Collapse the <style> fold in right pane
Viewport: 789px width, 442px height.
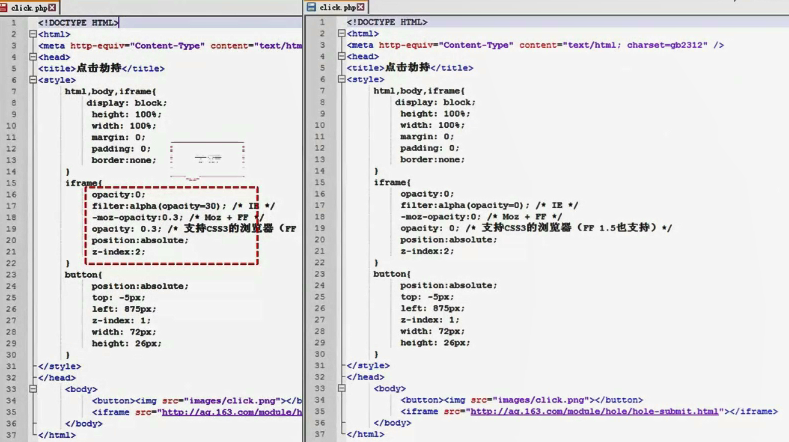click(342, 80)
